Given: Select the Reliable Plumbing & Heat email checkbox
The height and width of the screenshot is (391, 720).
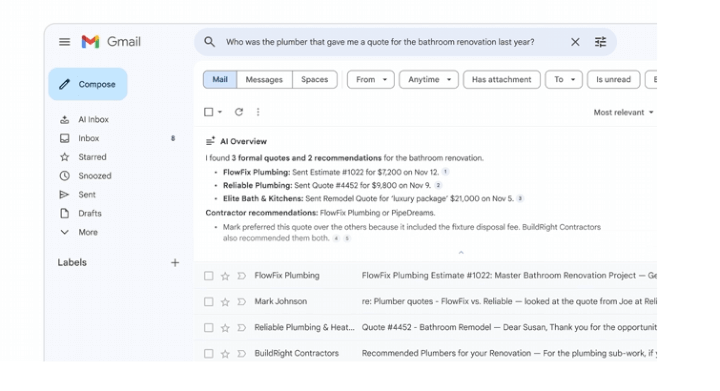Looking at the screenshot, I should point(208,328).
